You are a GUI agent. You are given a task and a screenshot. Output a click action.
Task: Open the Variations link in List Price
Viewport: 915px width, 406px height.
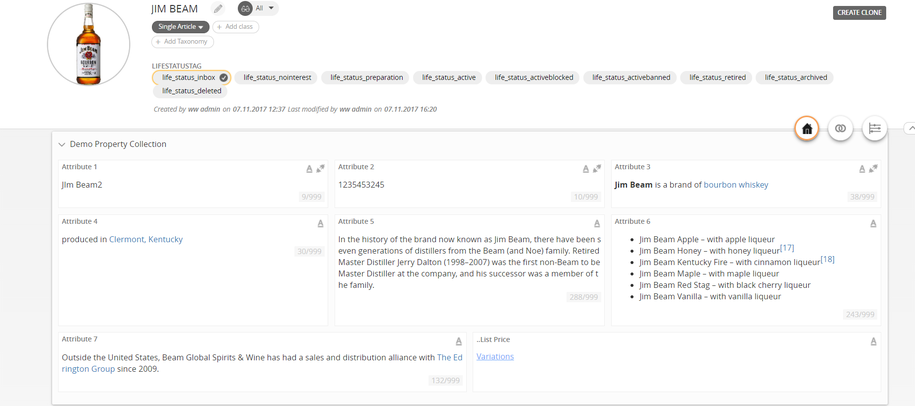pyautogui.click(x=495, y=356)
